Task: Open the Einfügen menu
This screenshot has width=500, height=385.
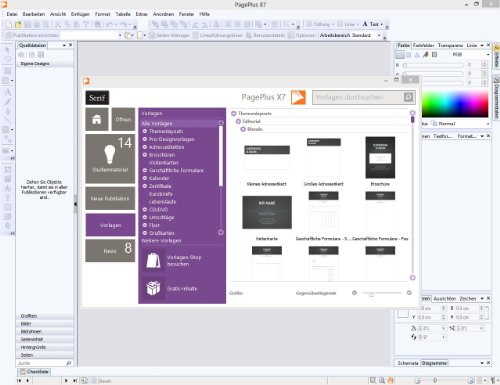Action: [80, 14]
